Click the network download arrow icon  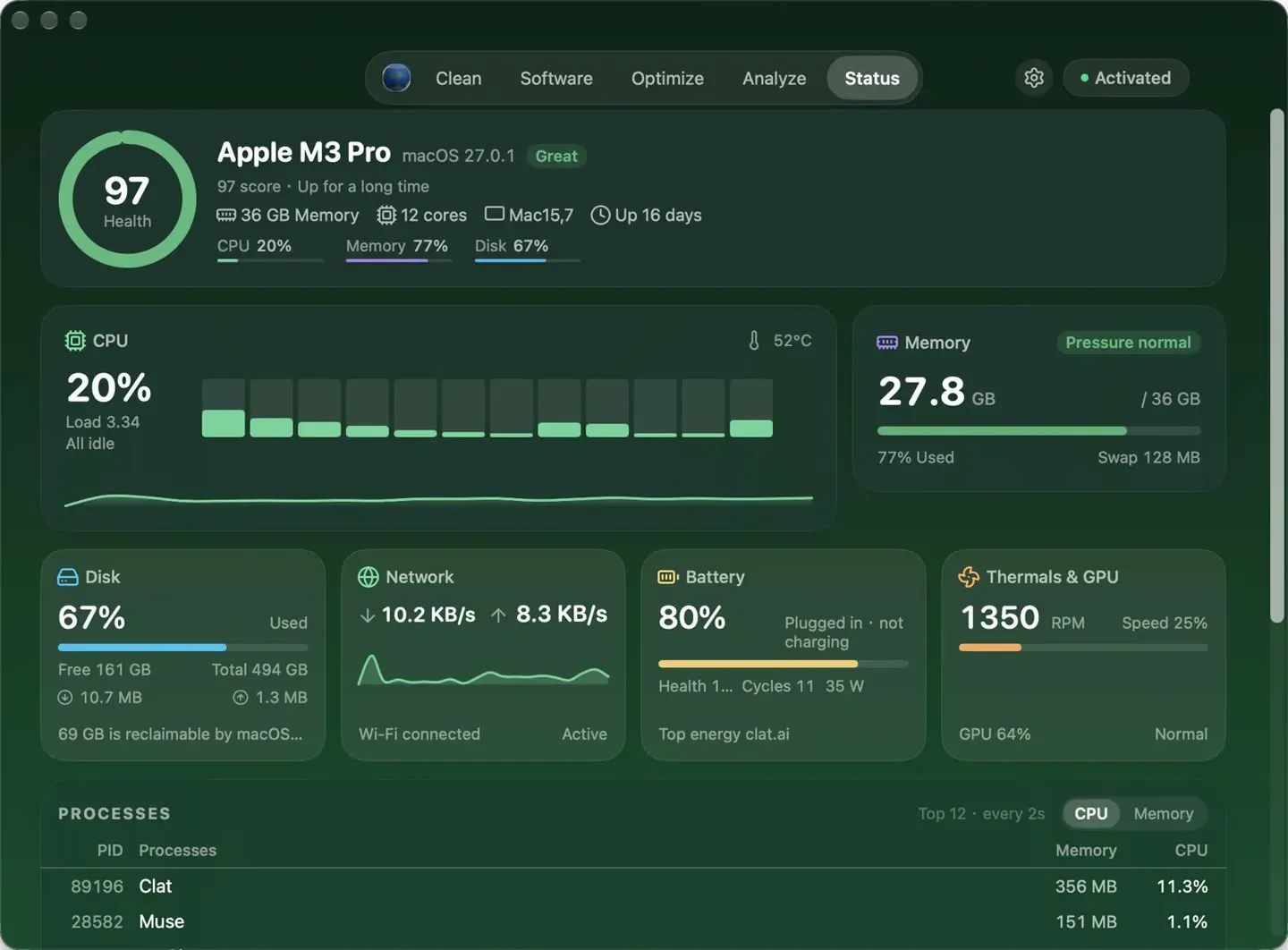pos(367,615)
